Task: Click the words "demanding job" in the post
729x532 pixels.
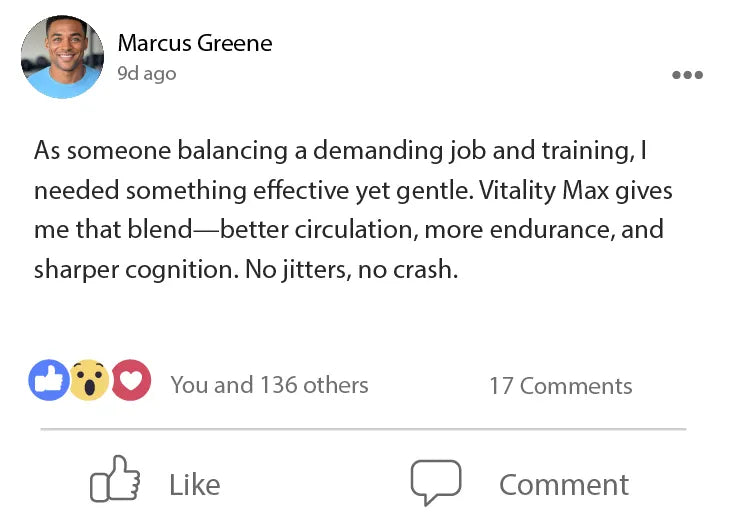Action: 396,151
